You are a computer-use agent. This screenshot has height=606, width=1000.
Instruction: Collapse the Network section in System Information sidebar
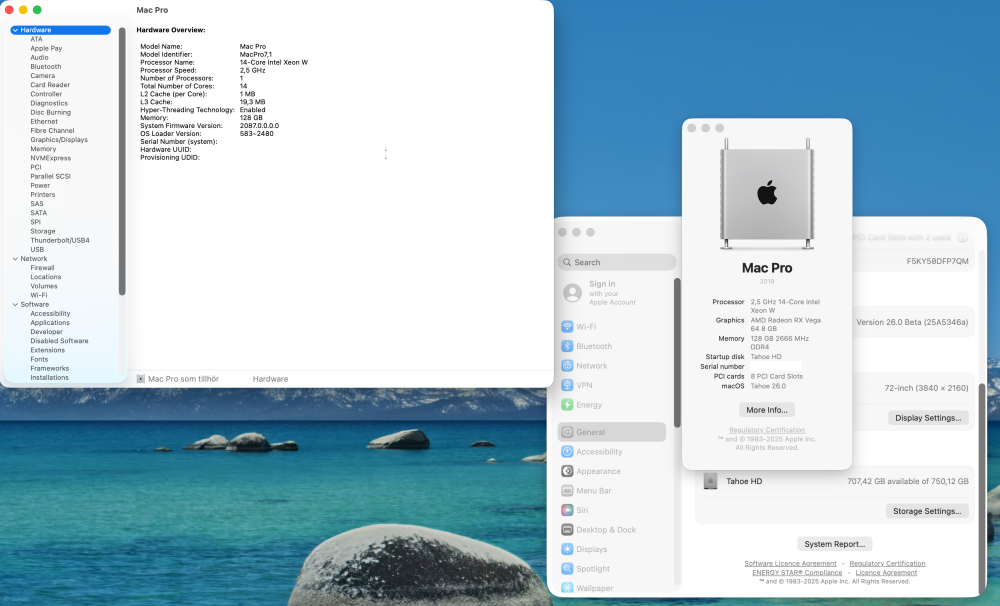point(15,259)
